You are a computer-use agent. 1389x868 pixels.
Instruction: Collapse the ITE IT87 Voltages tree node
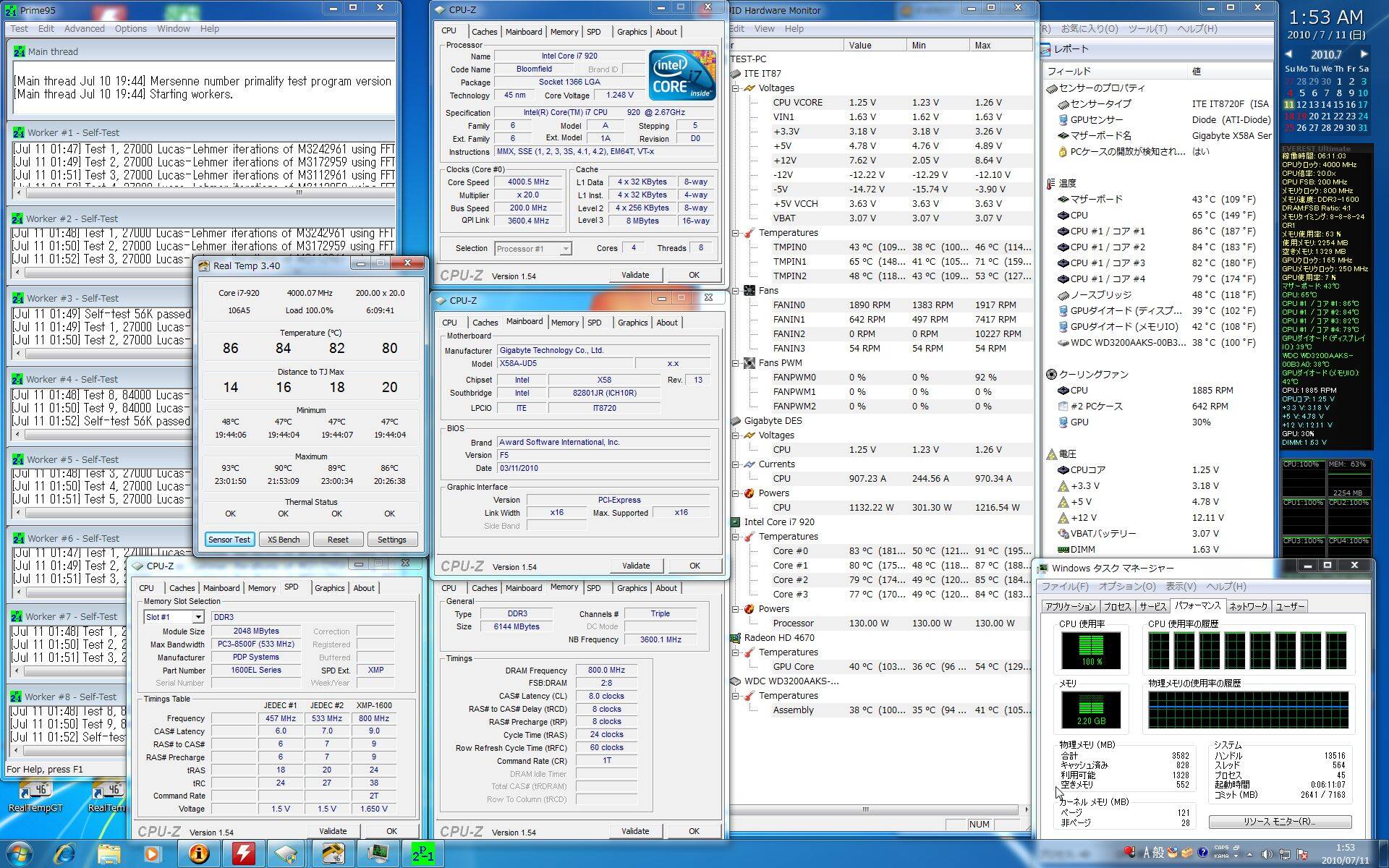point(736,88)
